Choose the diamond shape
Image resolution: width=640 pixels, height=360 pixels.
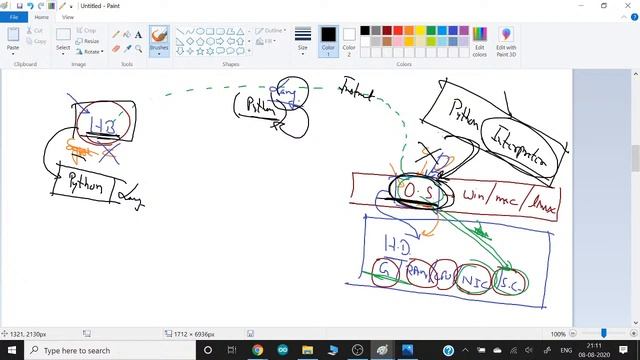[x=190, y=41]
